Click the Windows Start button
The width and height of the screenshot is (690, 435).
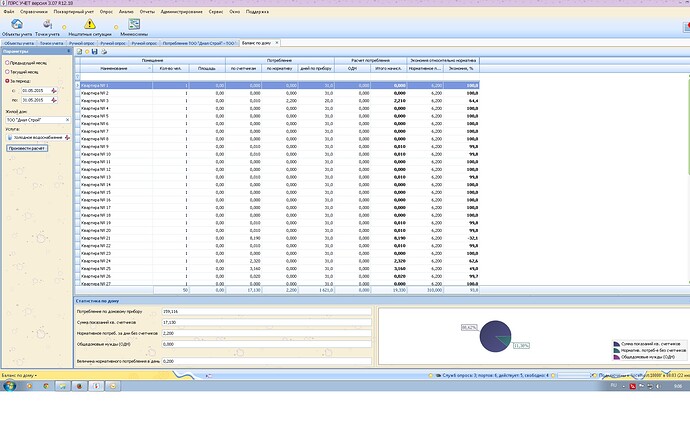pyautogui.click(x=9, y=386)
